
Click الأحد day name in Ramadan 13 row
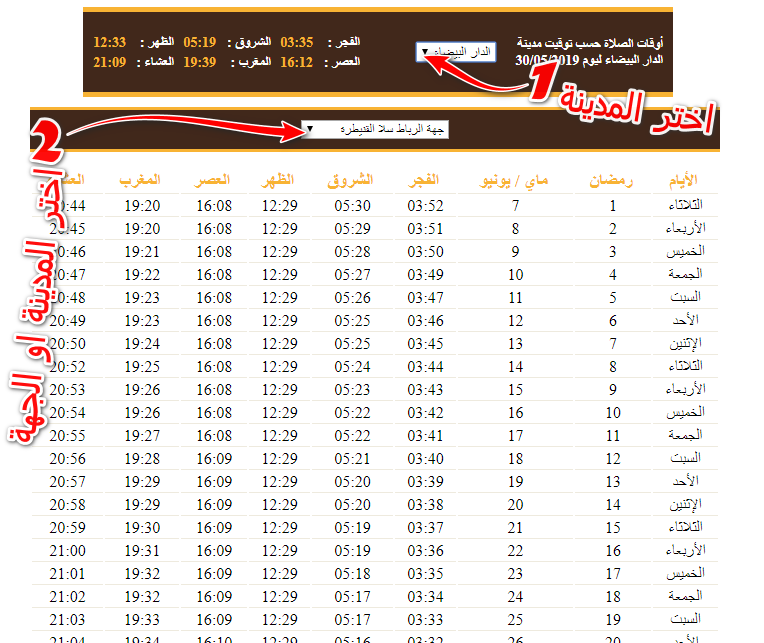click(686, 481)
